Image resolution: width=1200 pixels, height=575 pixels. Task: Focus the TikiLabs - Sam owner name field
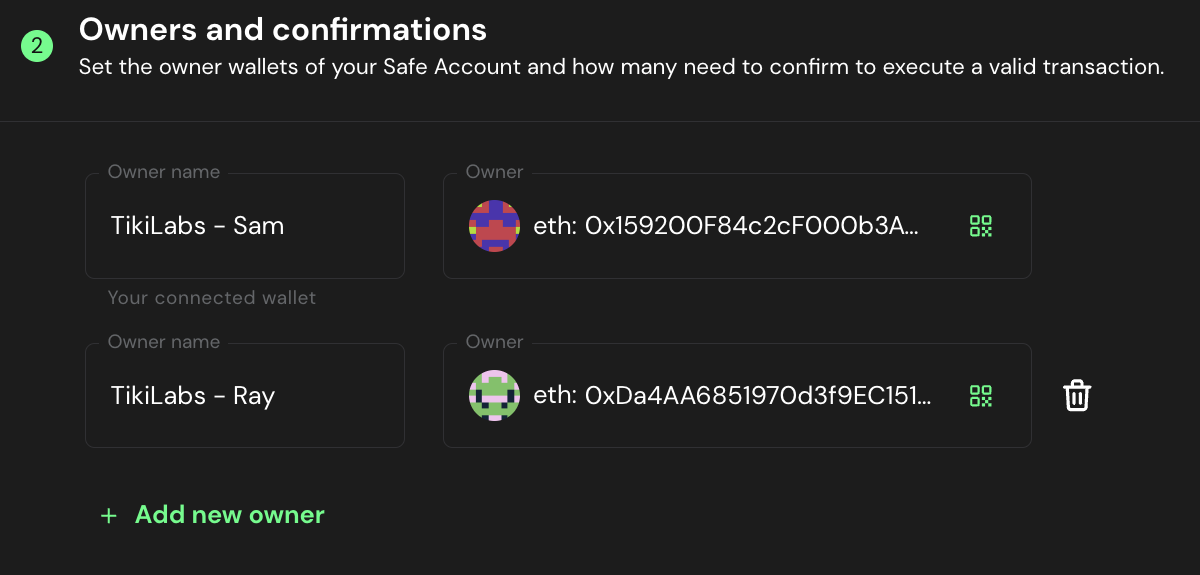[244, 226]
